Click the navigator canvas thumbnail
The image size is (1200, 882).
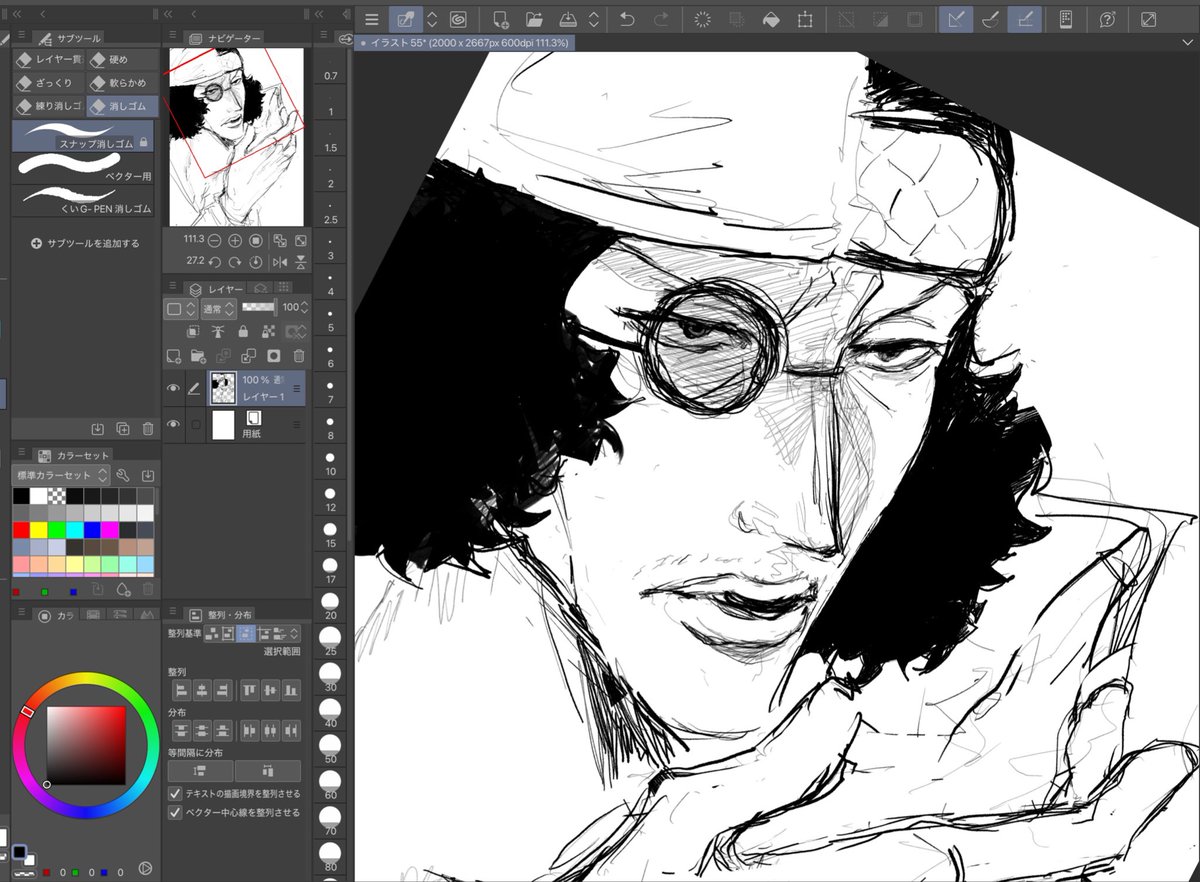236,137
